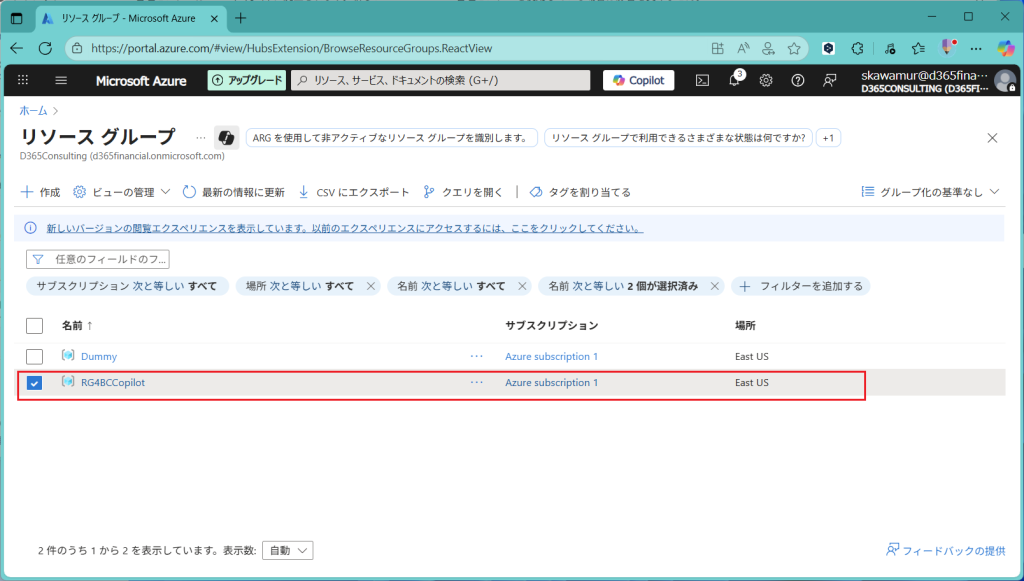Open the notifications bell
This screenshot has height=581, width=1024.
pyautogui.click(x=734, y=80)
